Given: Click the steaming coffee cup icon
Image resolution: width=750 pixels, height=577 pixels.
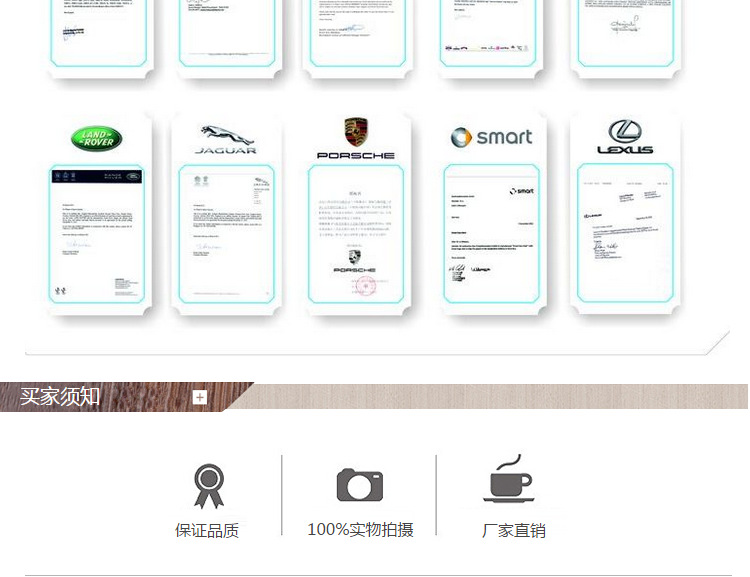Looking at the screenshot, I should (509, 478).
